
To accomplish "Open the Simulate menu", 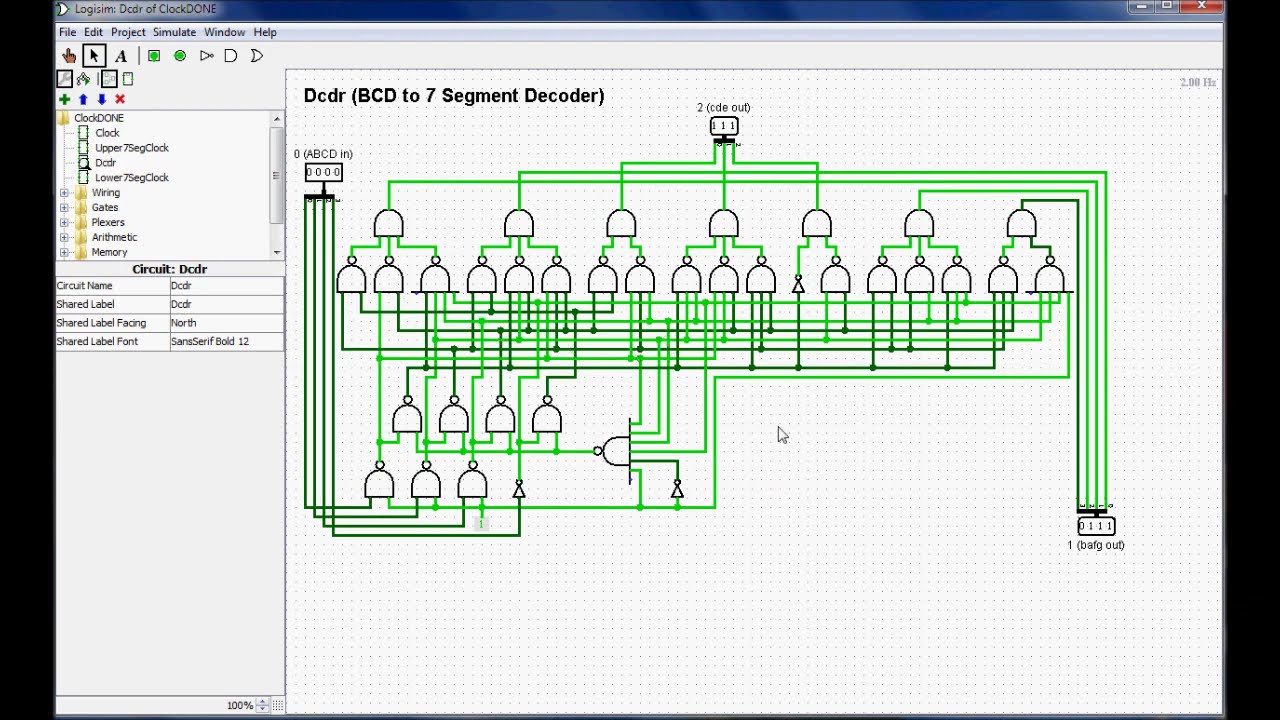I will (174, 32).
